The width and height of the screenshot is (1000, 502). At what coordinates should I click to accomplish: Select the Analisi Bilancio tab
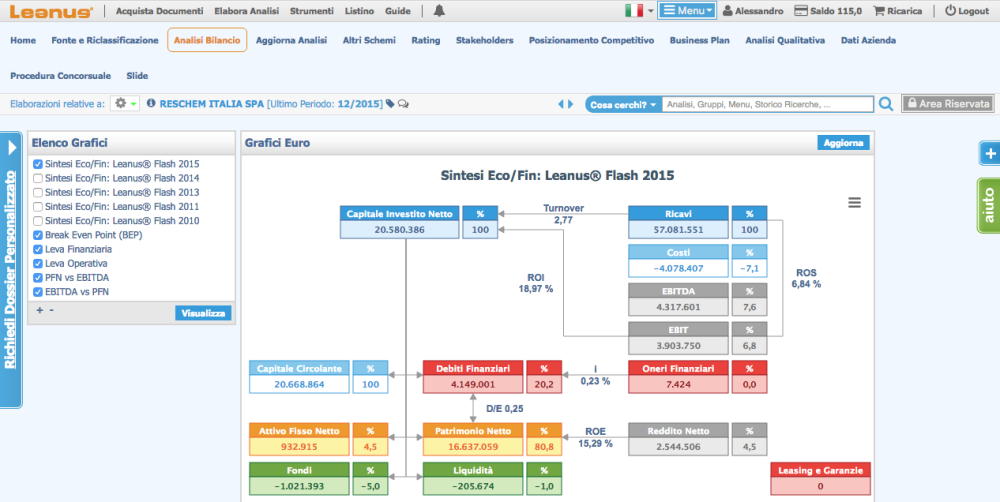(x=207, y=40)
